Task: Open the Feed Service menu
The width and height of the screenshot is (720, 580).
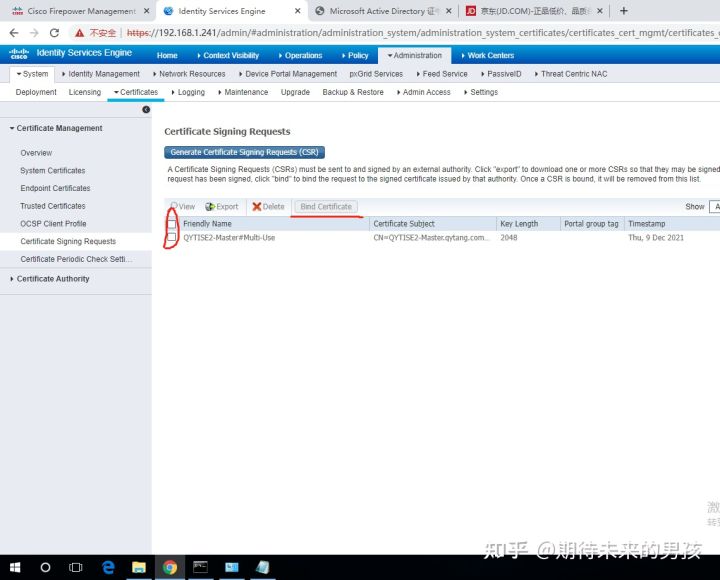Action: pyautogui.click(x=442, y=74)
